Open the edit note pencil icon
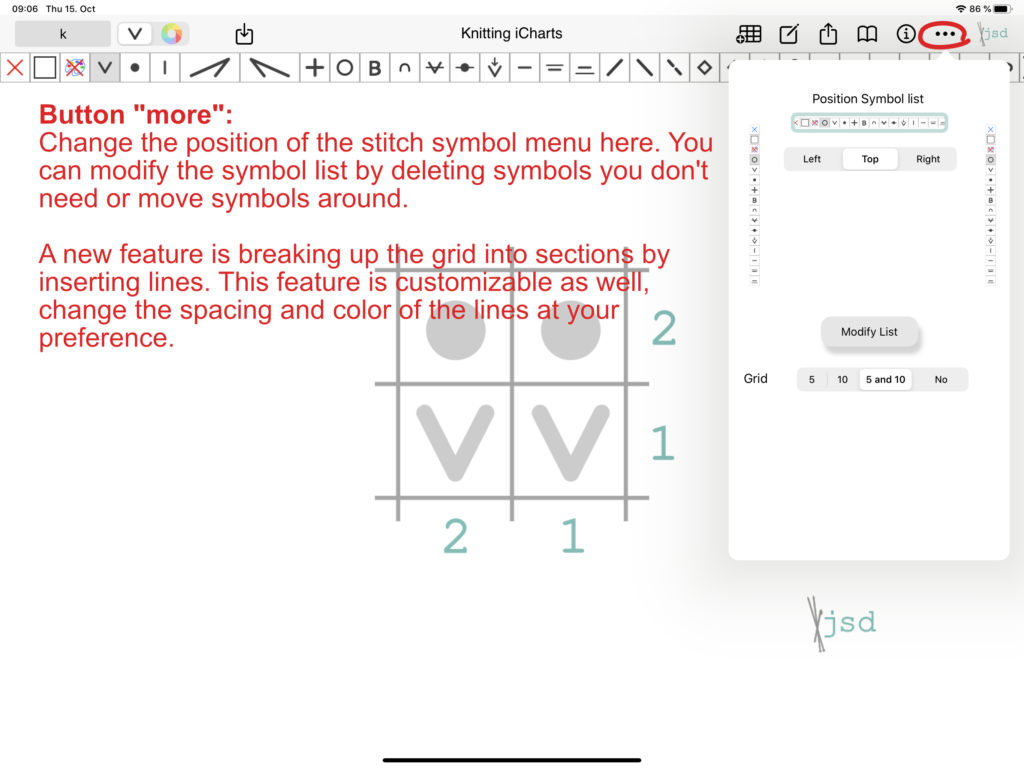Screen dimensions: 1024x768 [789, 34]
